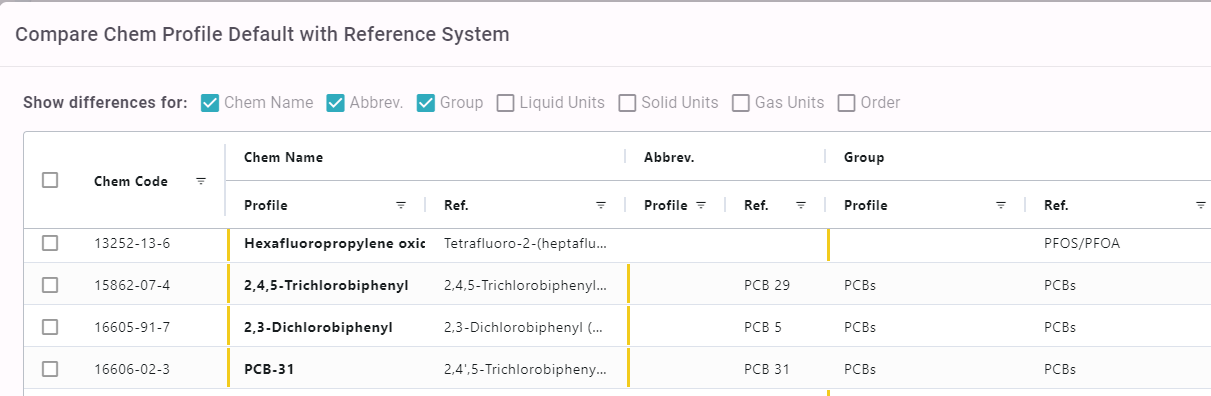Open filter icon on Abbrev. Ref. column

tap(801, 205)
